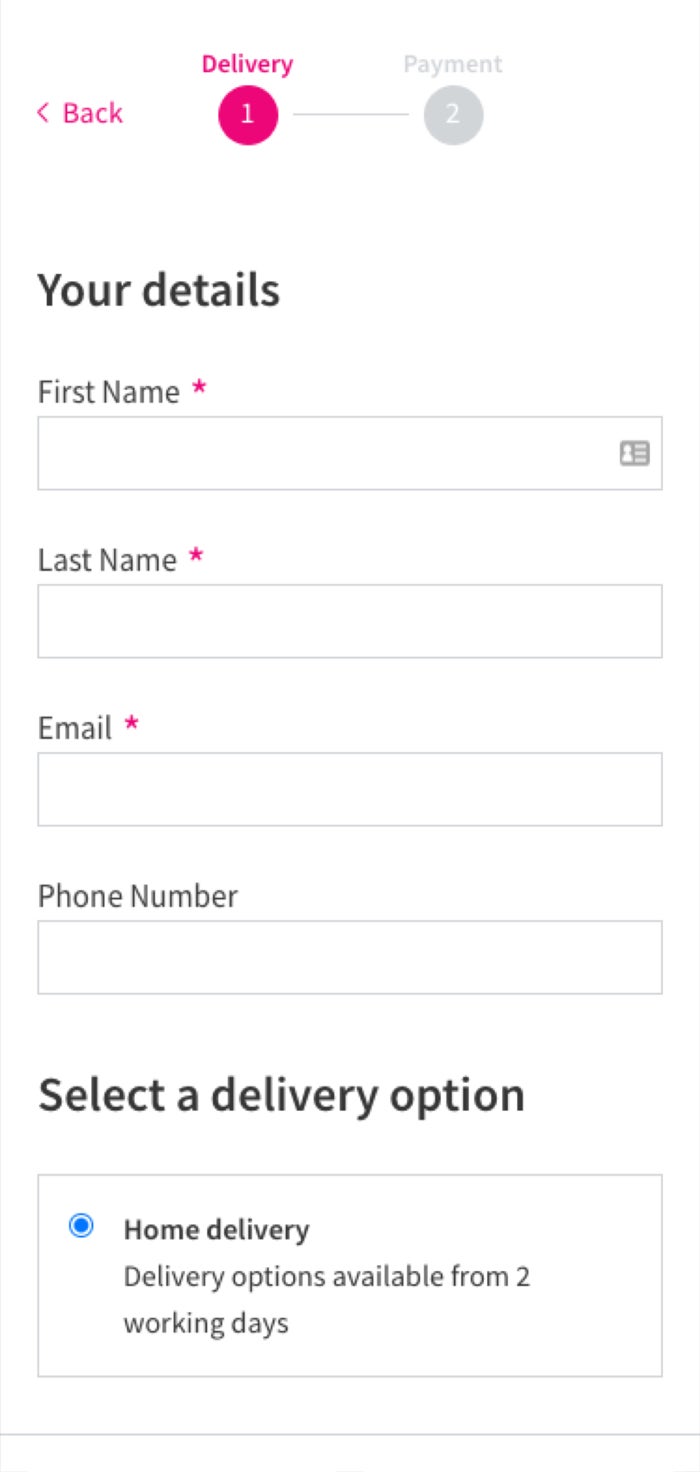Click the Phone Number input field
Image resolution: width=700 pixels, height=1472 pixels.
tap(349, 956)
